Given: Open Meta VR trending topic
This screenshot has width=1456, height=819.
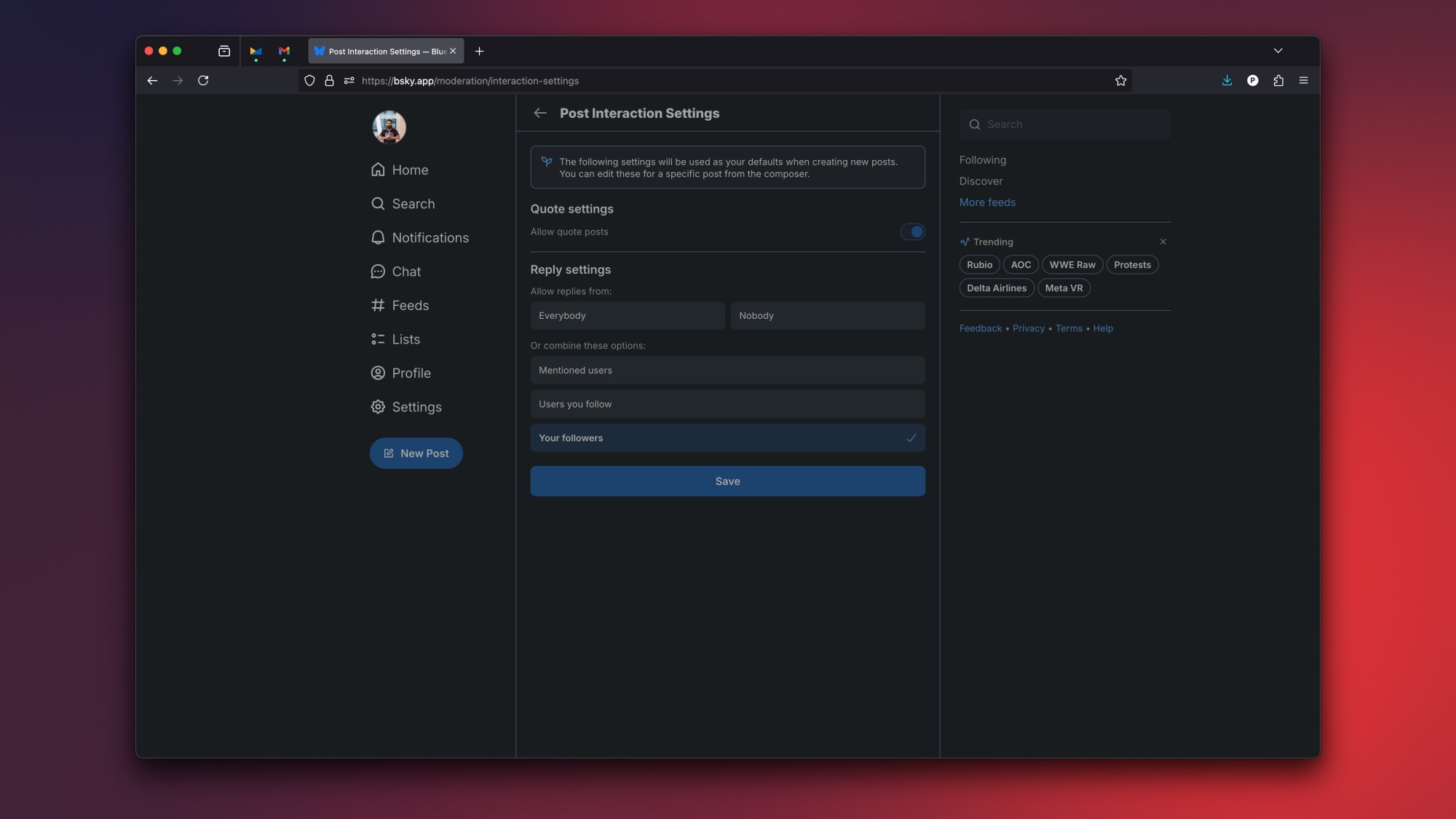Looking at the screenshot, I should pyautogui.click(x=1064, y=288).
